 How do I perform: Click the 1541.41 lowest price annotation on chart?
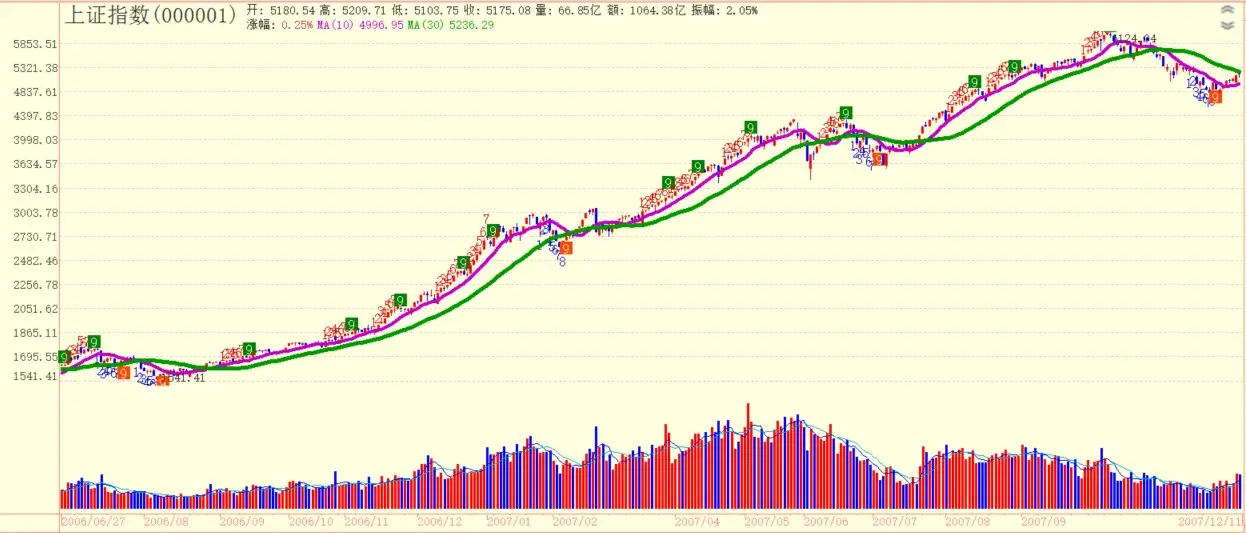point(181,377)
